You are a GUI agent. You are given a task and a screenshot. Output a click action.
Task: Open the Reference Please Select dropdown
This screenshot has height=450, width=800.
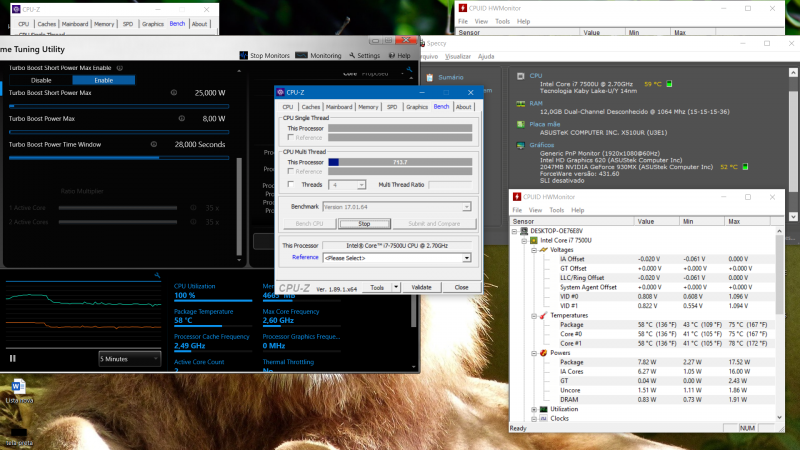pyautogui.click(x=466, y=258)
